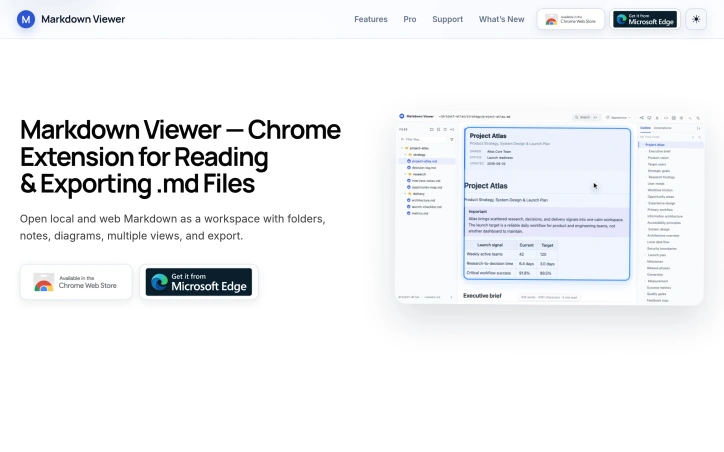Click the 'Open local and web Markdown' description
This screenshot has width=724, height=452.
[x=173, y=227]
